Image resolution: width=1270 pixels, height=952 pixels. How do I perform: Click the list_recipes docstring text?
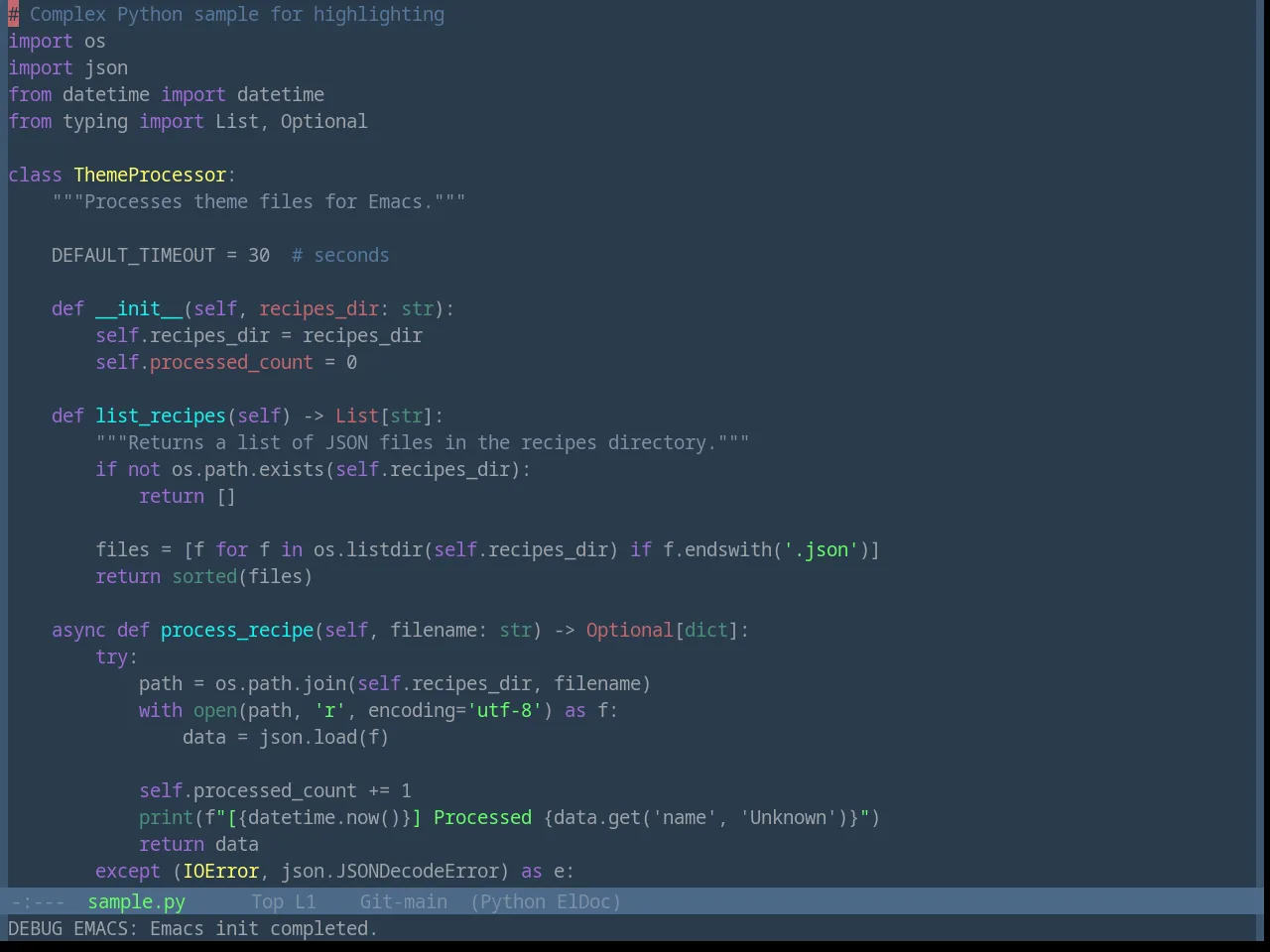[423, 442]
